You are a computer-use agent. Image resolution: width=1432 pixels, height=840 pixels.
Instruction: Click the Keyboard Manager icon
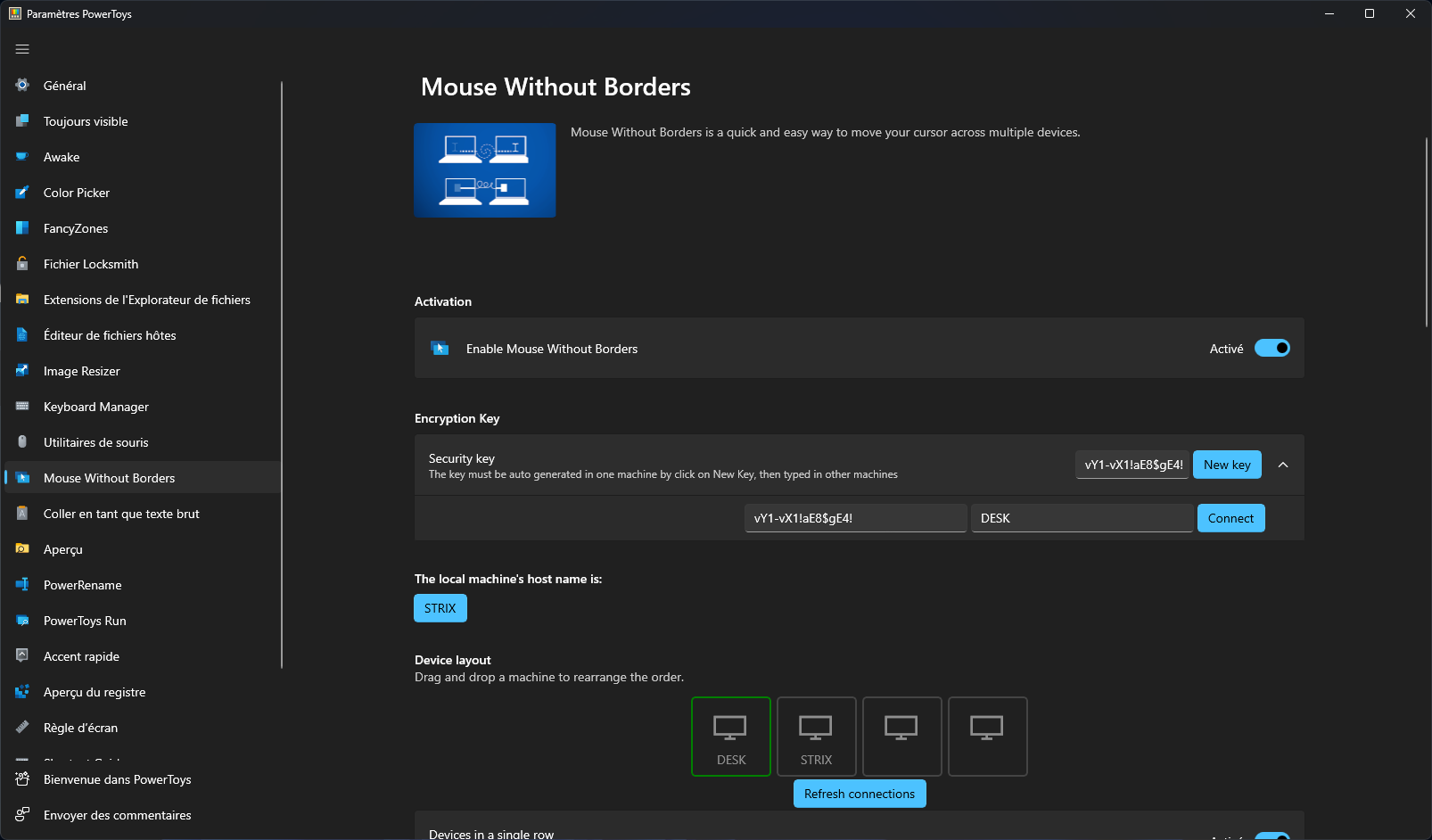(22, 406)
